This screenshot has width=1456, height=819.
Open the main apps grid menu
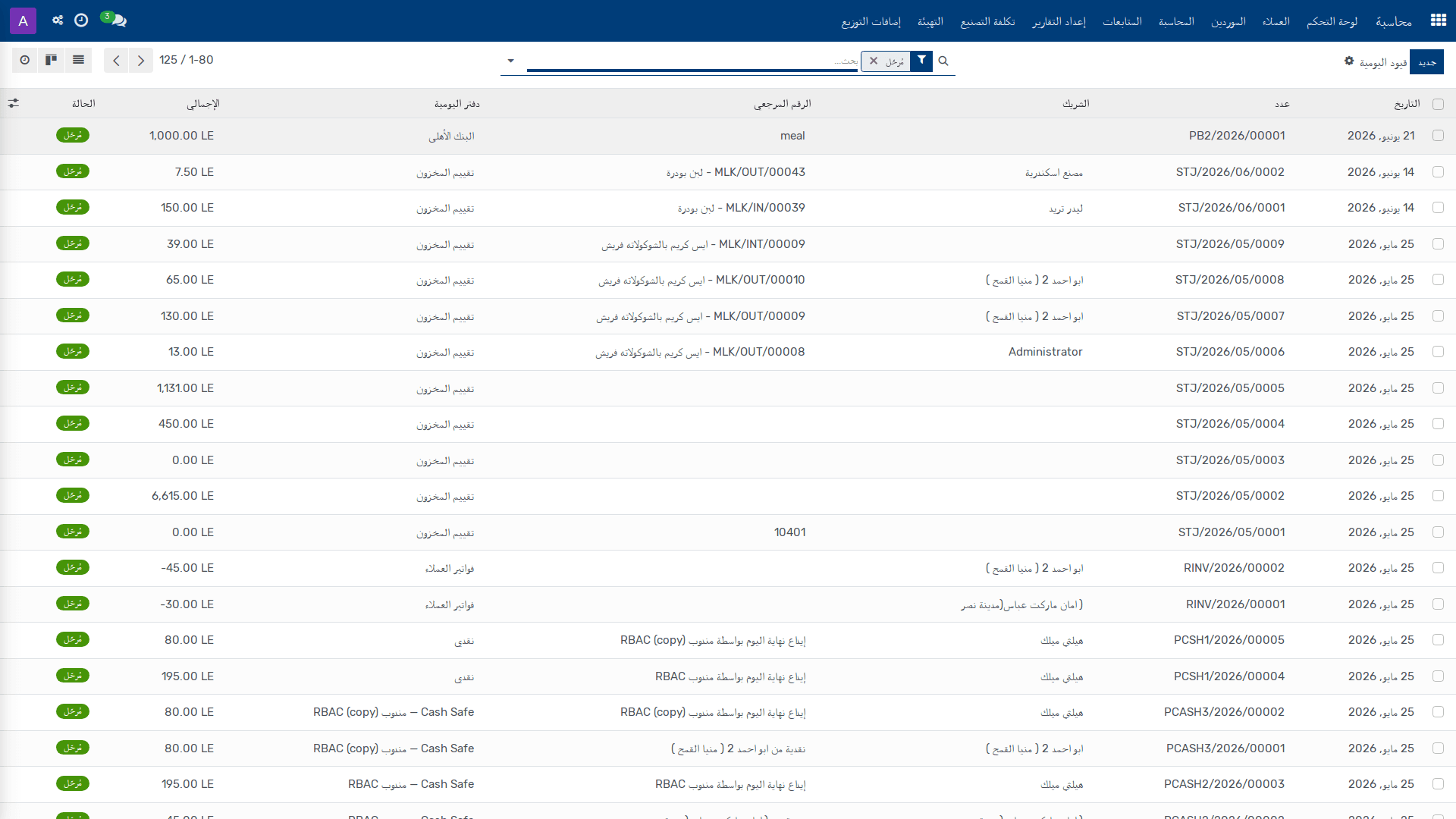[1438, 20]
